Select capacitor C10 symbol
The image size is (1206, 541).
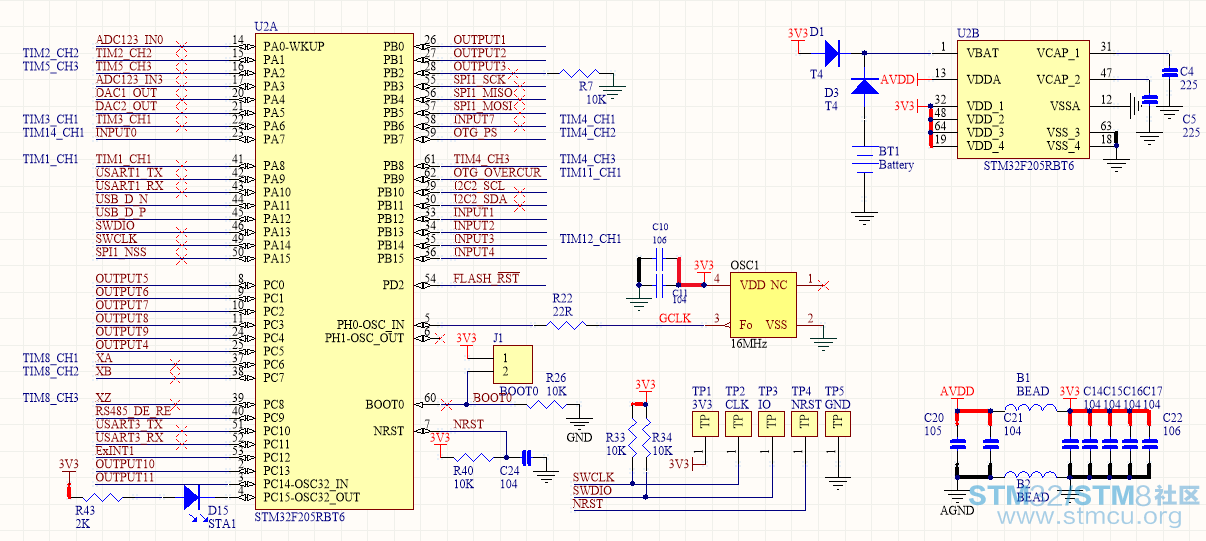tap(659, 261)
